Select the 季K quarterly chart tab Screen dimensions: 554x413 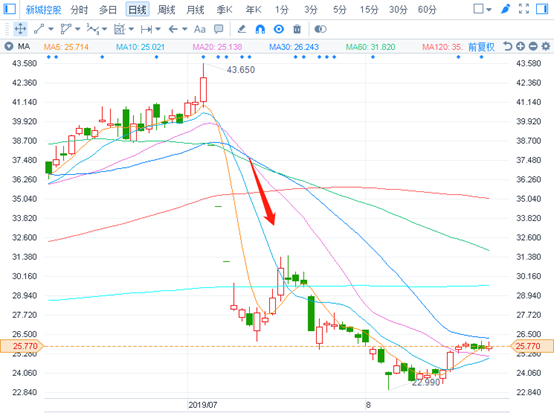click(224, 10)
